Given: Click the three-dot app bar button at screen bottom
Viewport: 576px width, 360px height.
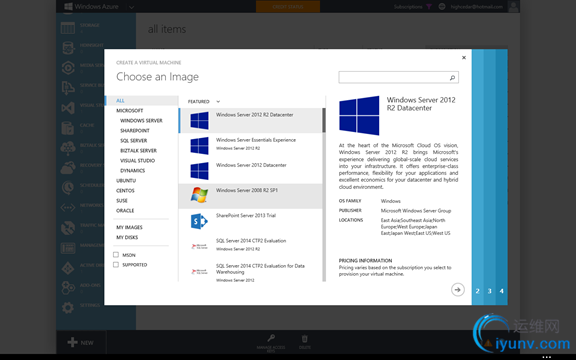Looking at the screenshot, I should [x=547, y=357].
